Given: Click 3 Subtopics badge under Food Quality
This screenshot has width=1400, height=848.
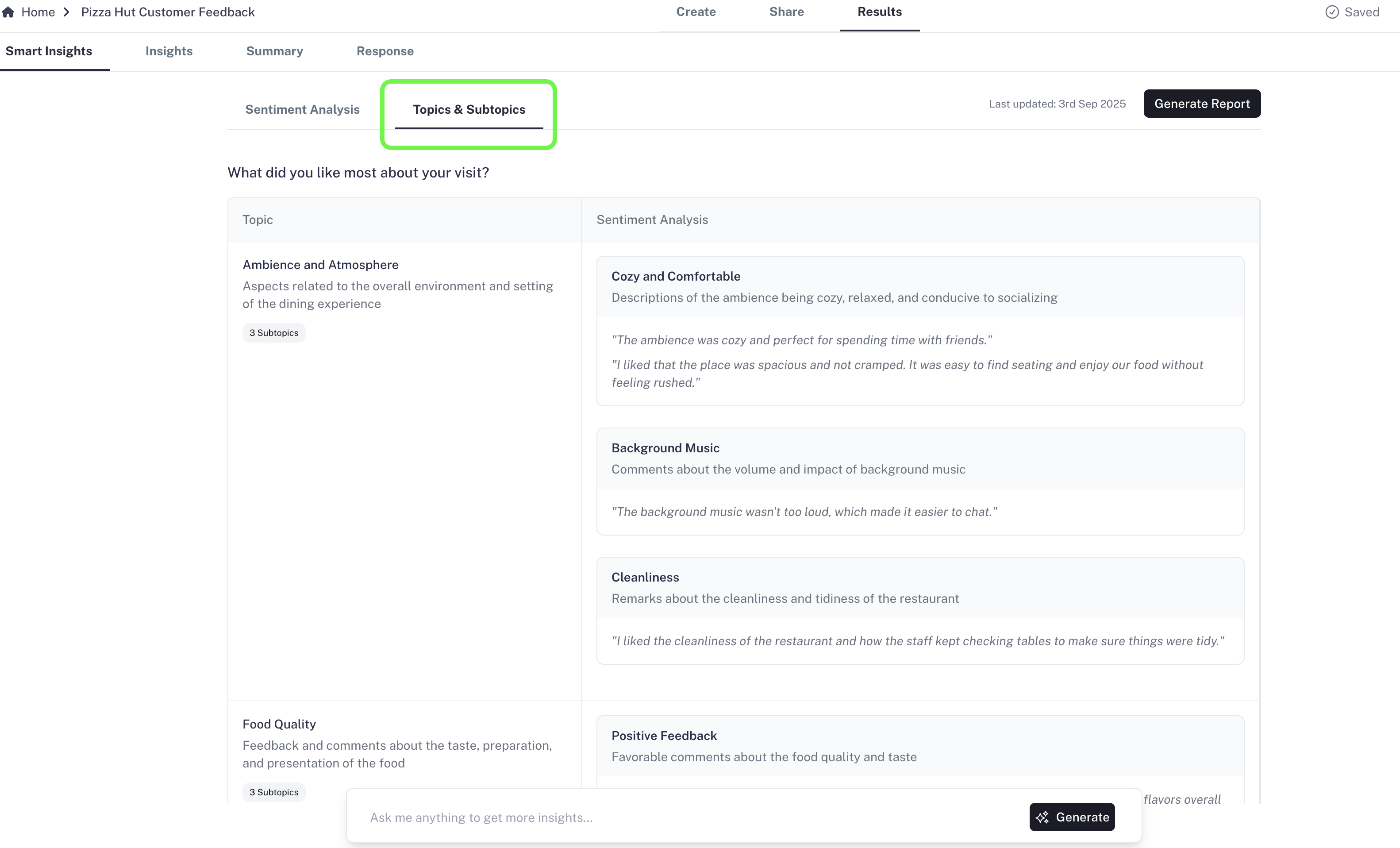Looking at the screenshot, I should coord(274,792).
